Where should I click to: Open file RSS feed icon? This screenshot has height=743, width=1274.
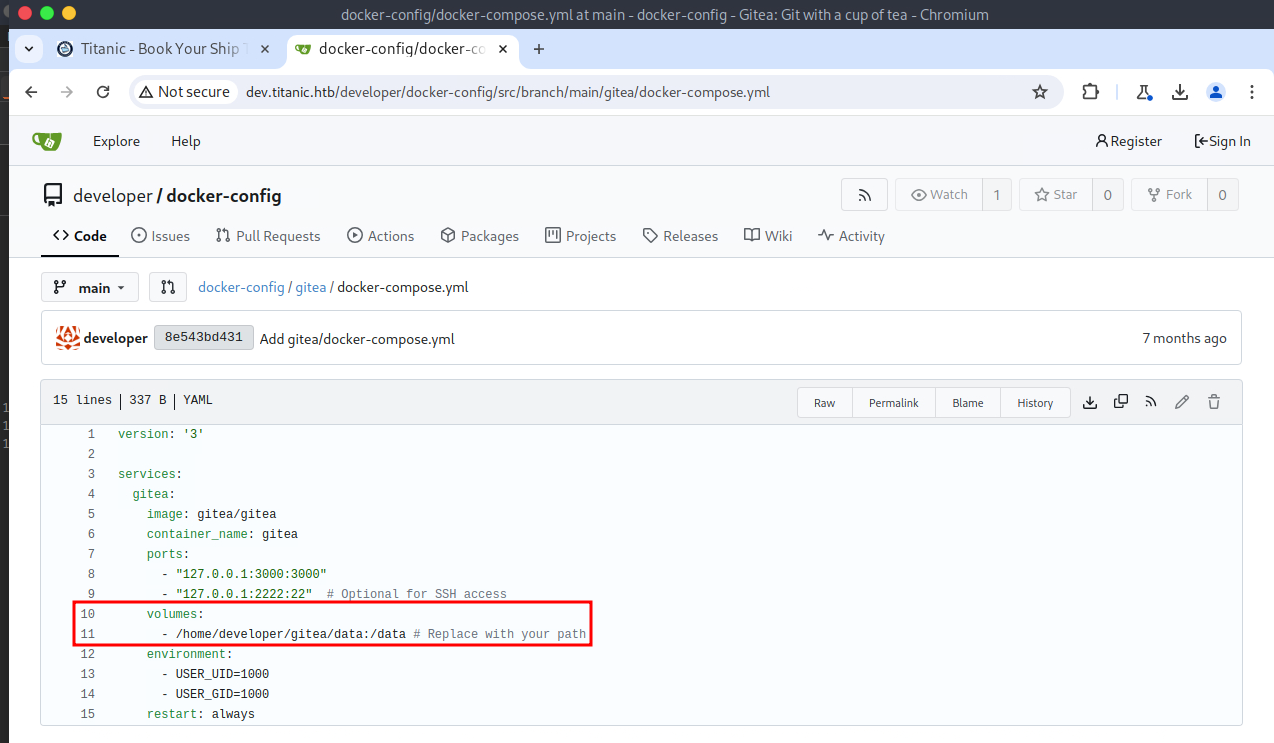tap(1151, 402)
